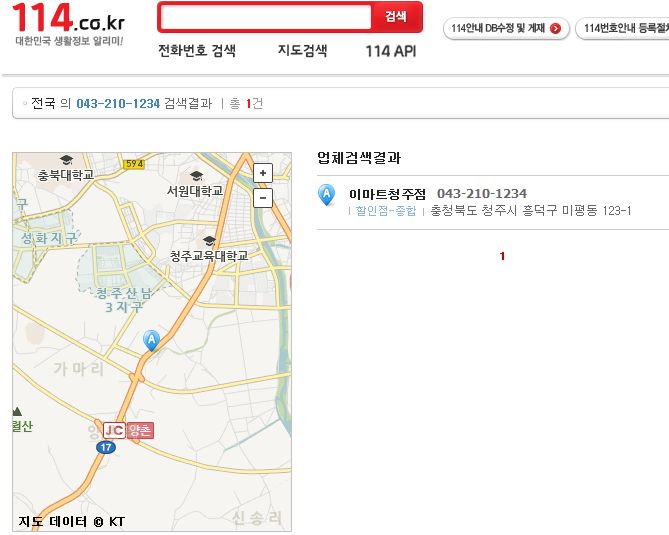Open 114안내 DB수정 및 게재 button
This screenshot has width=669, height=535.
506,28
